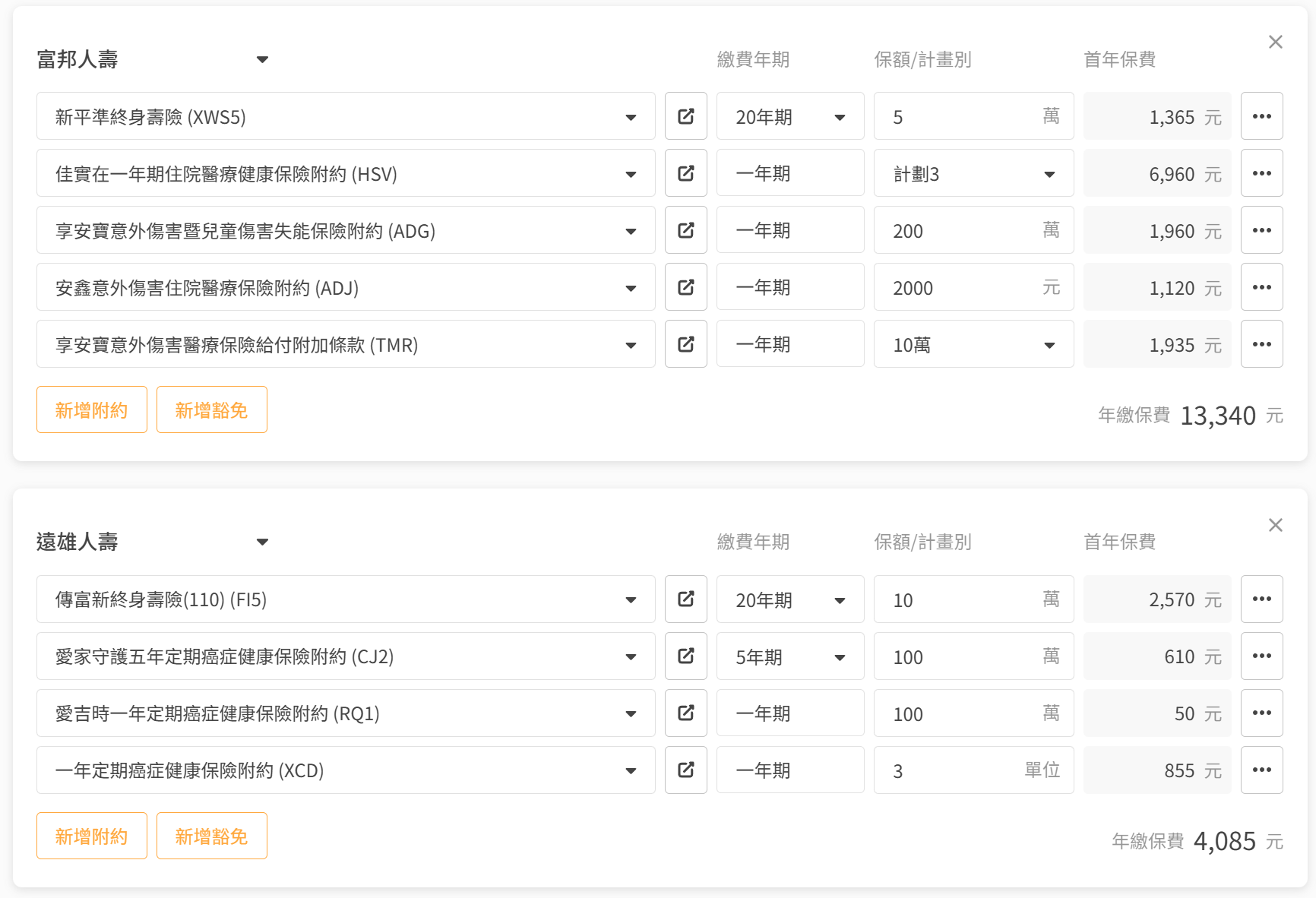1316x898 pixels.
Task: Click 新增豁免 button under 遠雄人壽
Action: (x=211, y=836)
